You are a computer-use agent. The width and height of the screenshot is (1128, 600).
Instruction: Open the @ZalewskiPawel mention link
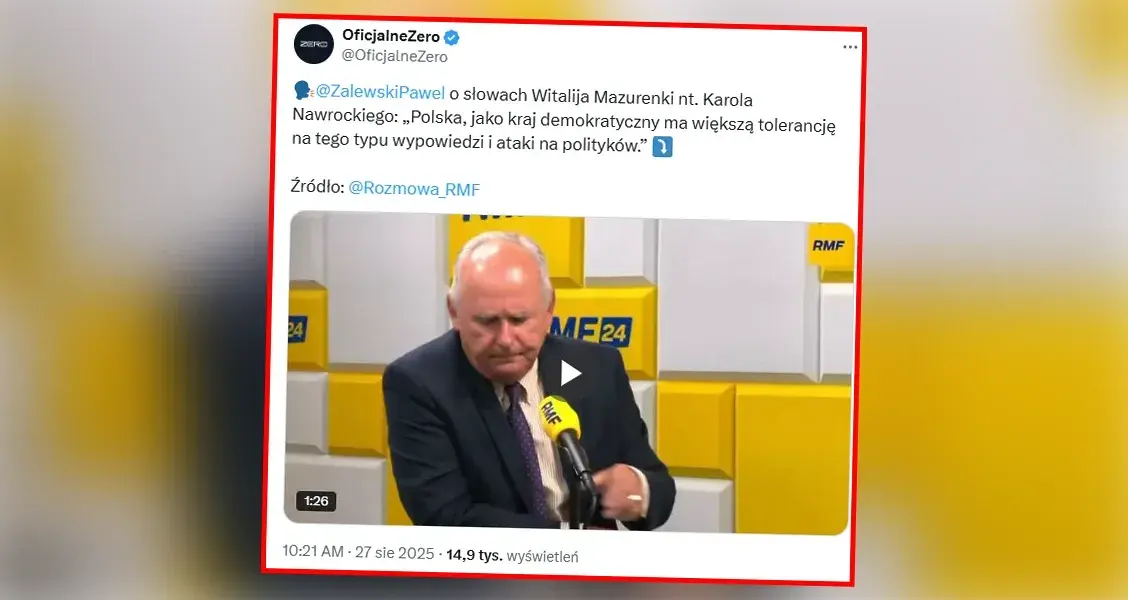point(380,93)
